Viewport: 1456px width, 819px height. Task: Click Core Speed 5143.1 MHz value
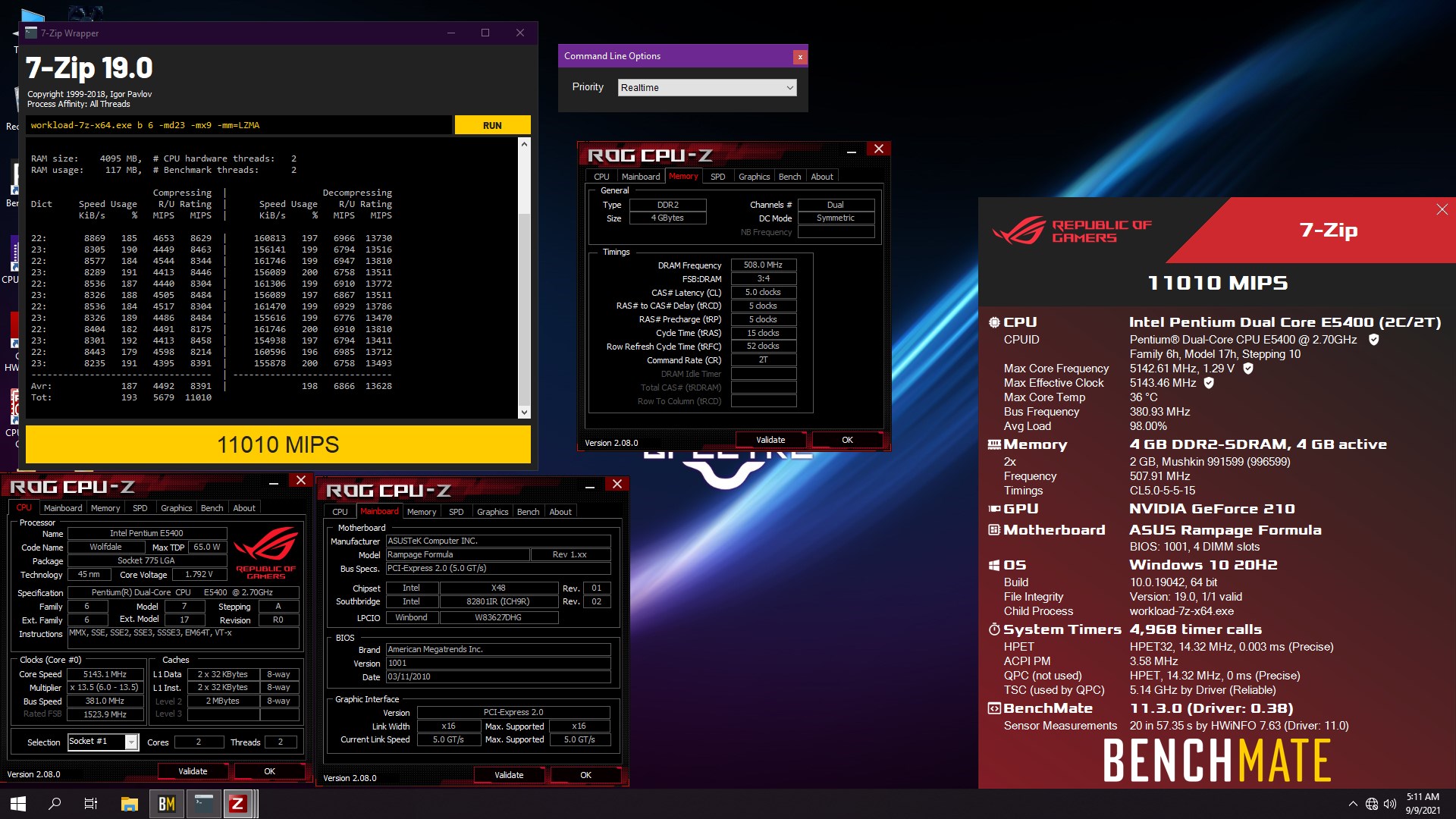105,674
